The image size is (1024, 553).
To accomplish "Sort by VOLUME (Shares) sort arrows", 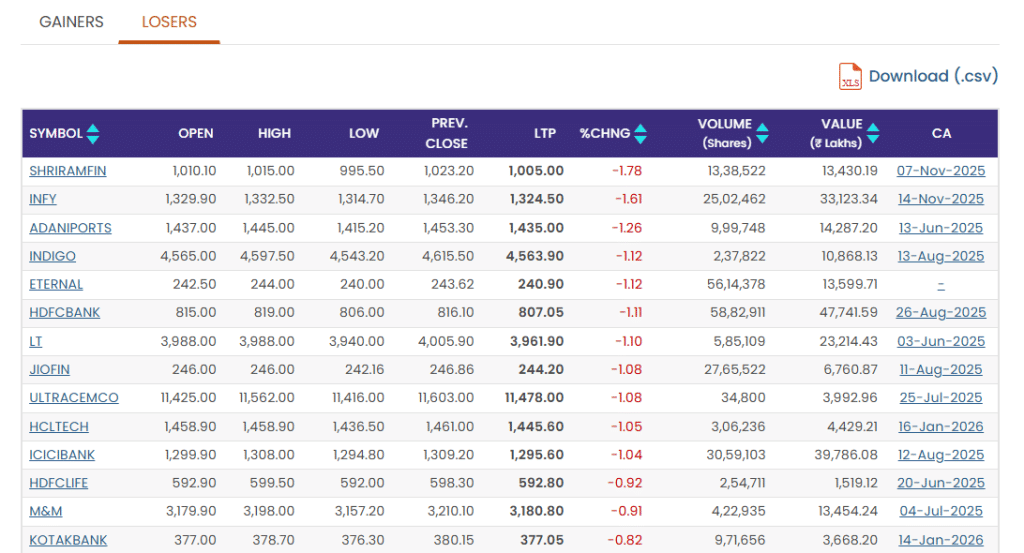I will (762, 133).
